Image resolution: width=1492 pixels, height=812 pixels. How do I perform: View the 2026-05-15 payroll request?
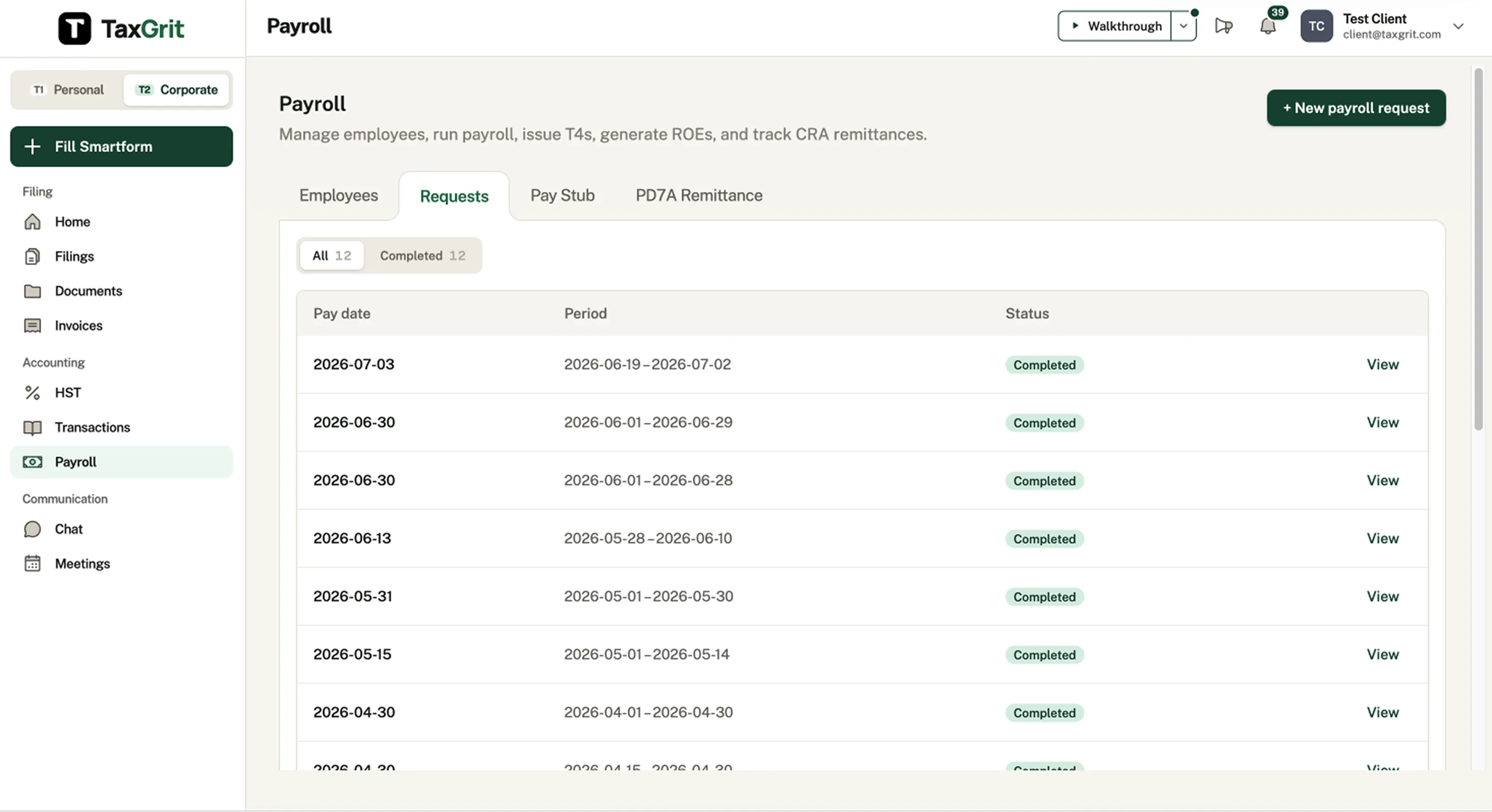(1383, 654)
